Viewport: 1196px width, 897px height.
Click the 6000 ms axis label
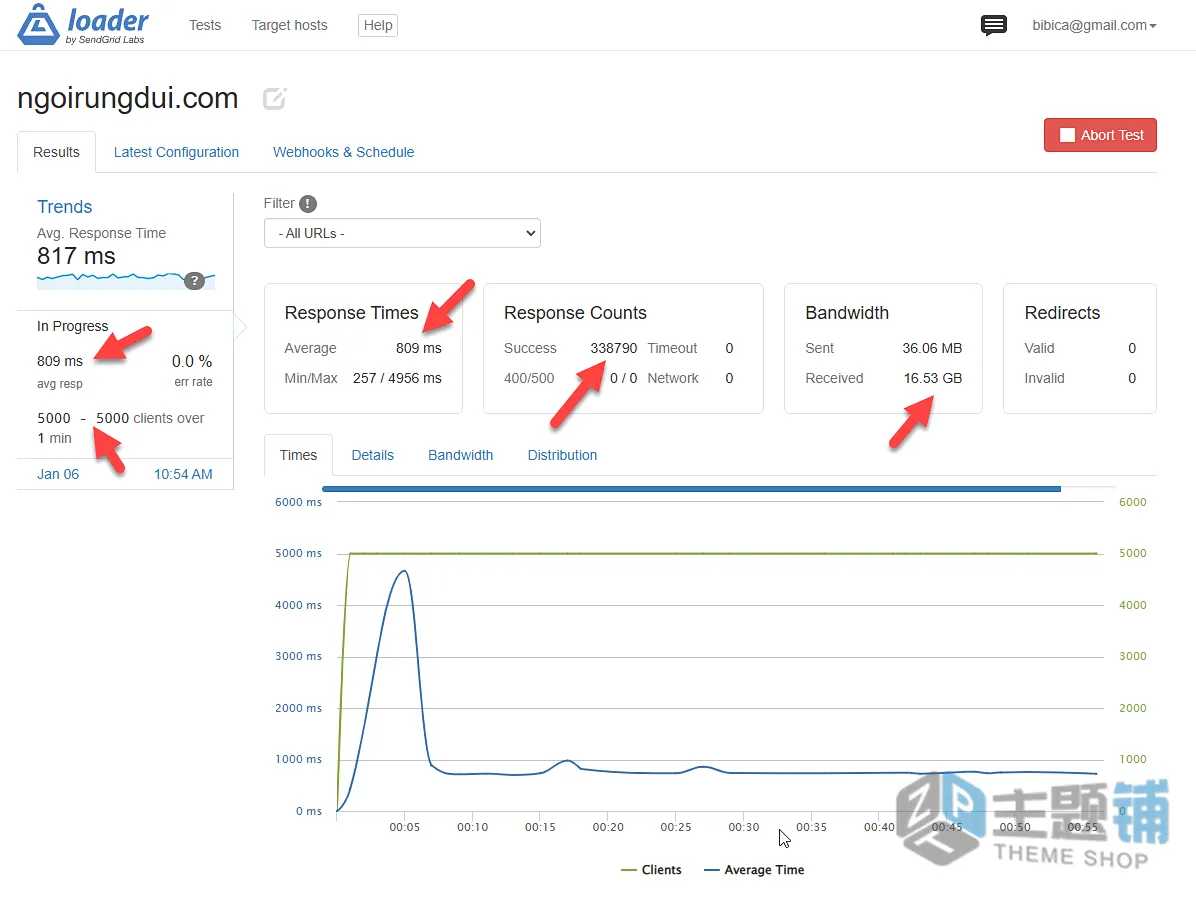pyautogui.click(x=298, y=502)
